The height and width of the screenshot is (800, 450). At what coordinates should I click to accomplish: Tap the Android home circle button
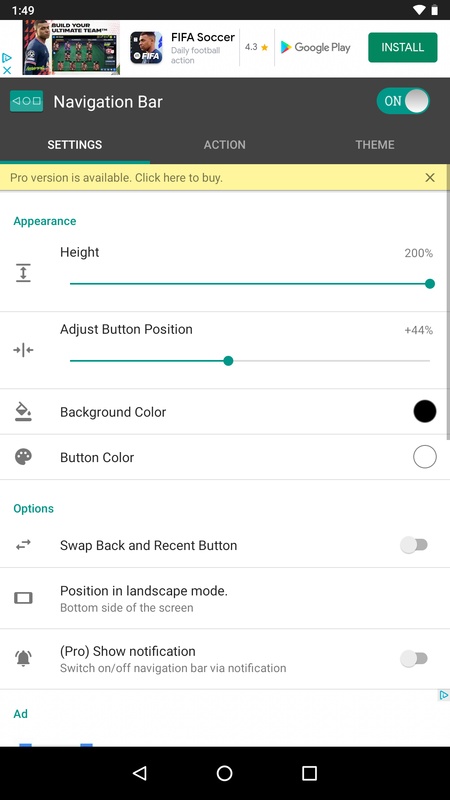[224, 773]
